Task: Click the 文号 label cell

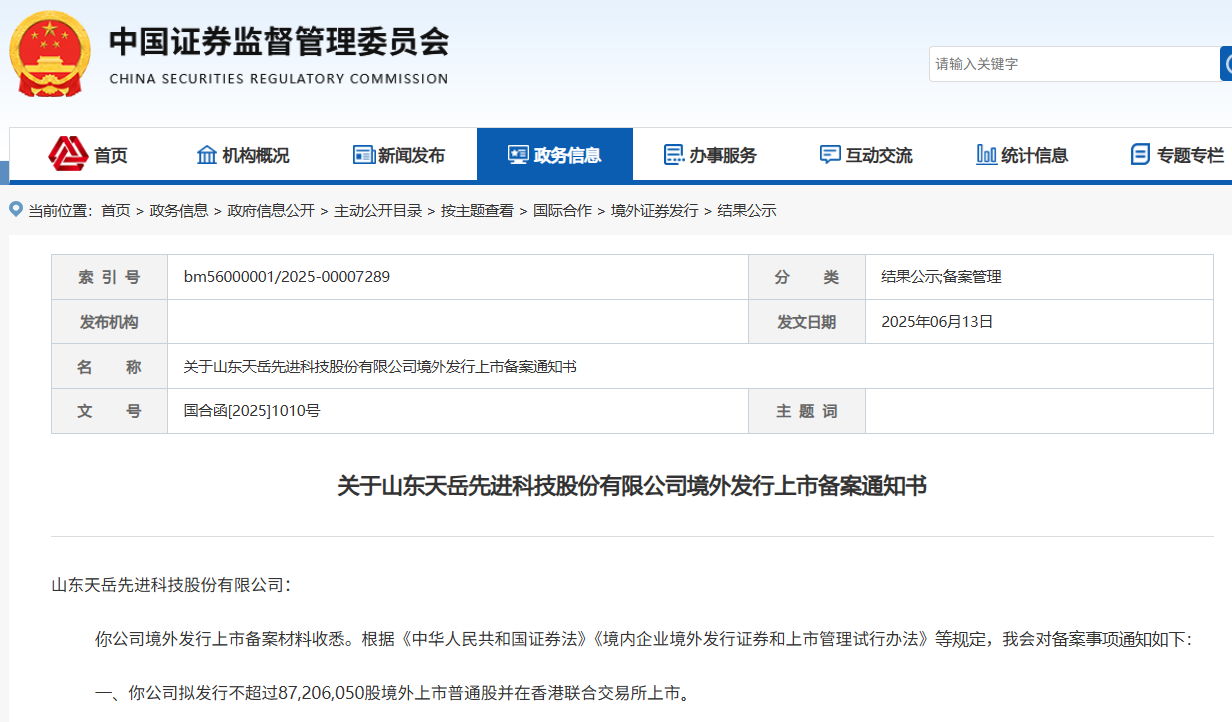Action: [x=110, y=411]
